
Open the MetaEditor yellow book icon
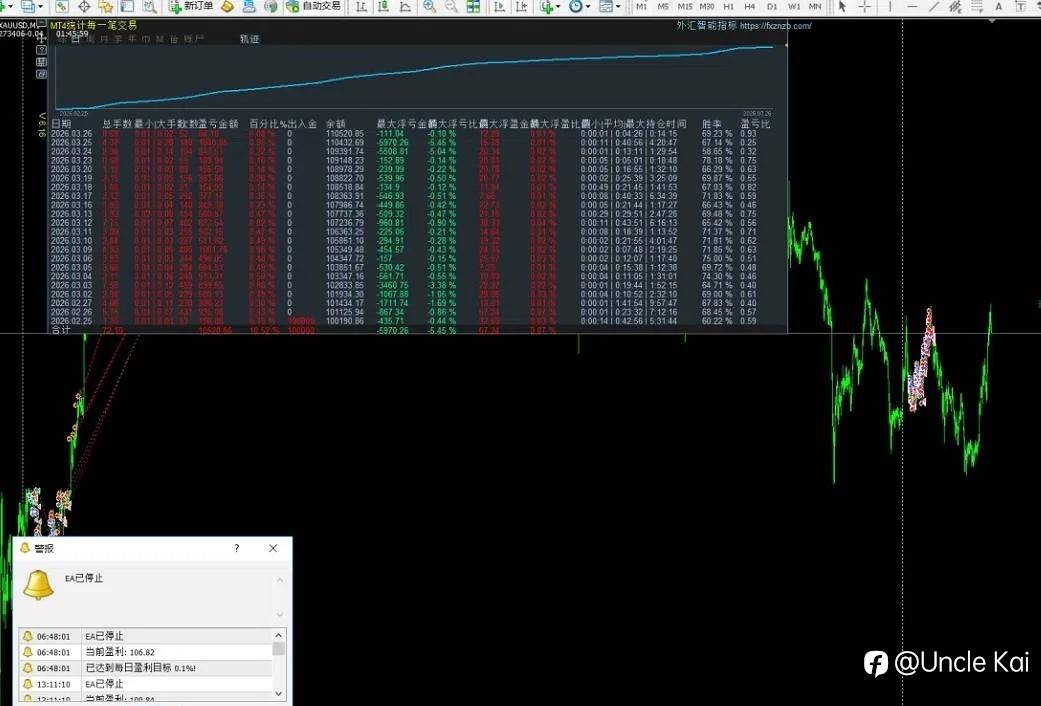click(228, 7)
